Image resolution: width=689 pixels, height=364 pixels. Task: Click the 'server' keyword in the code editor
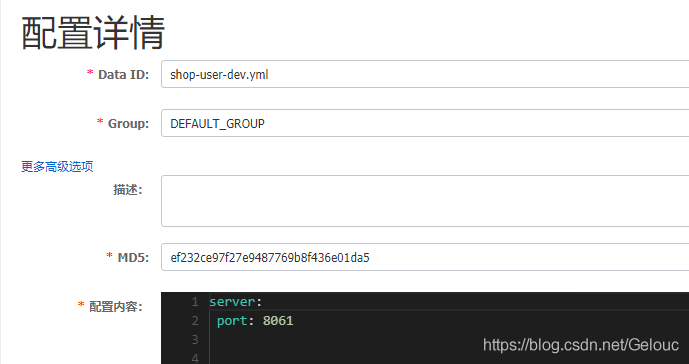[233, 302]
